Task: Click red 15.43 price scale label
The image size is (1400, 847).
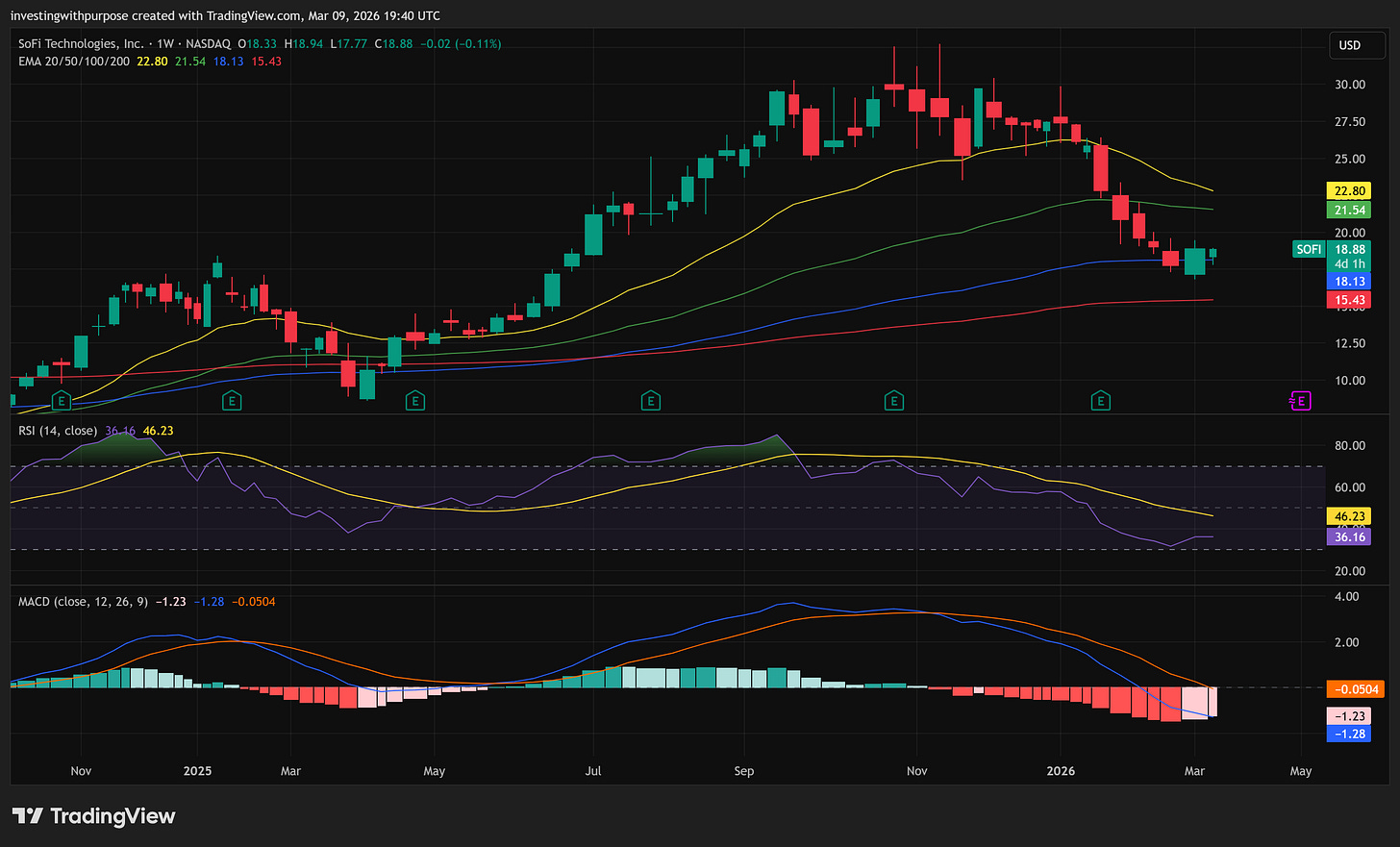Action: (x=1349, y=300)
